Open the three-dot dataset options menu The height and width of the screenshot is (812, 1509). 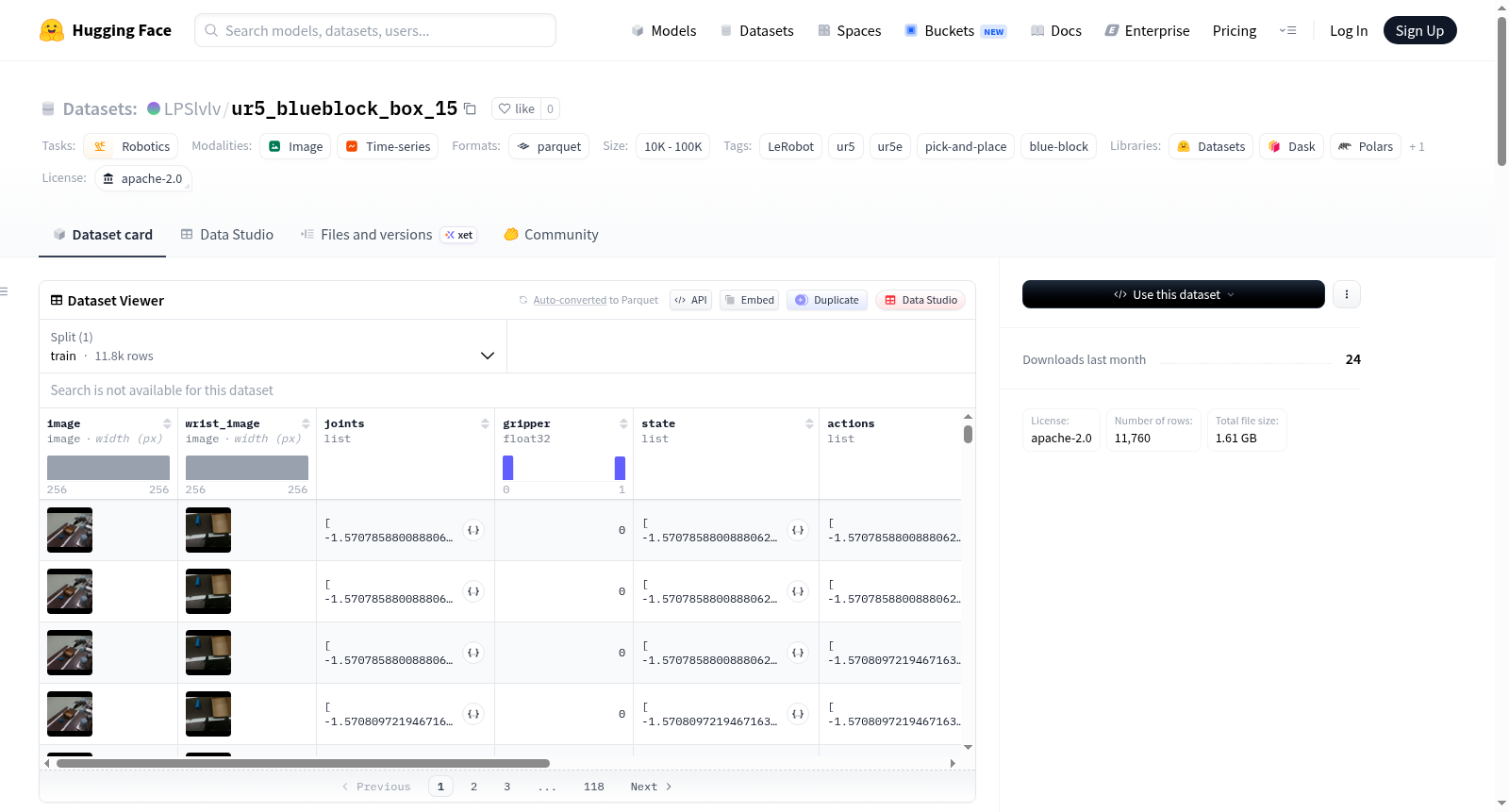tap(1346, 294)
